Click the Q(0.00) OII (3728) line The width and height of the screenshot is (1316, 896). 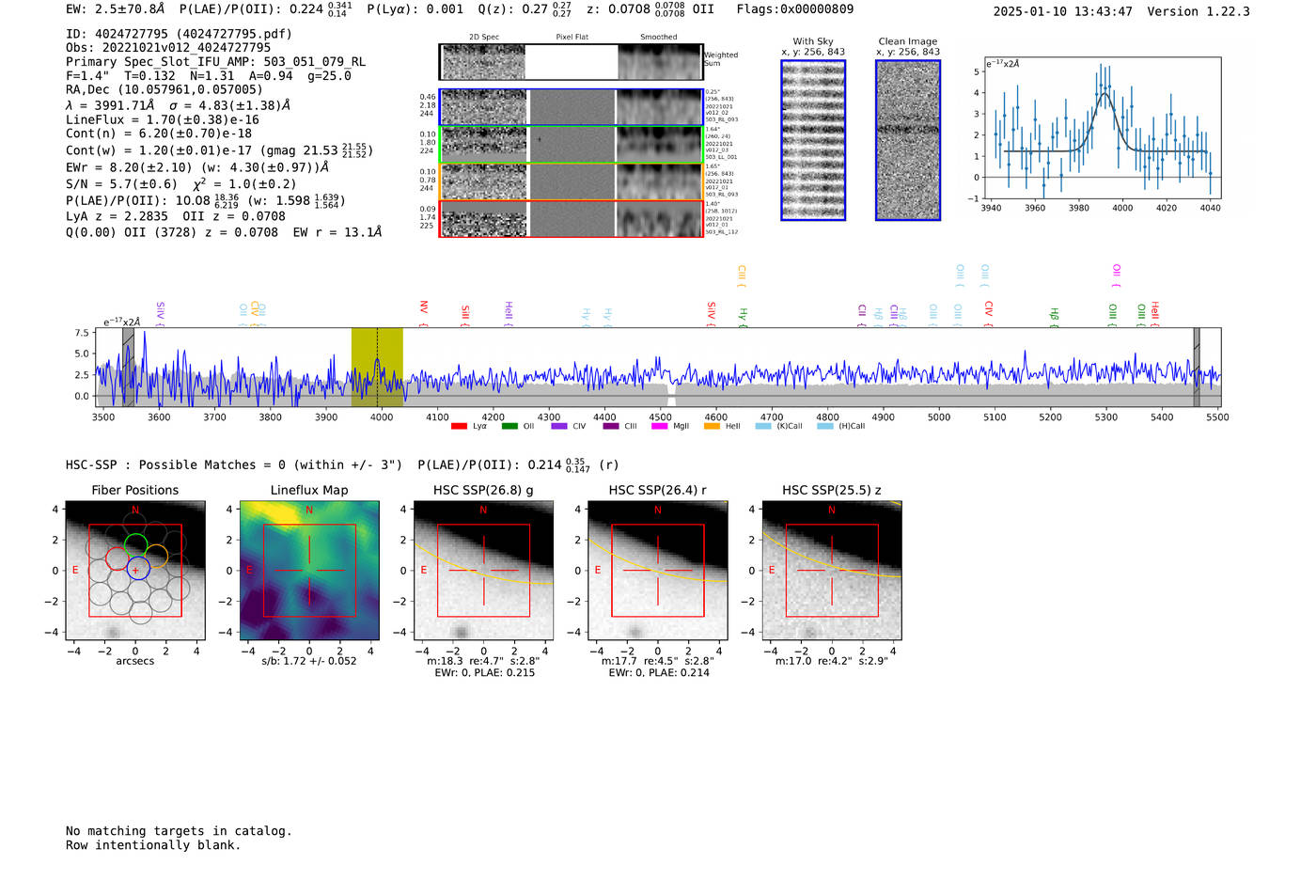coord(224,232)
